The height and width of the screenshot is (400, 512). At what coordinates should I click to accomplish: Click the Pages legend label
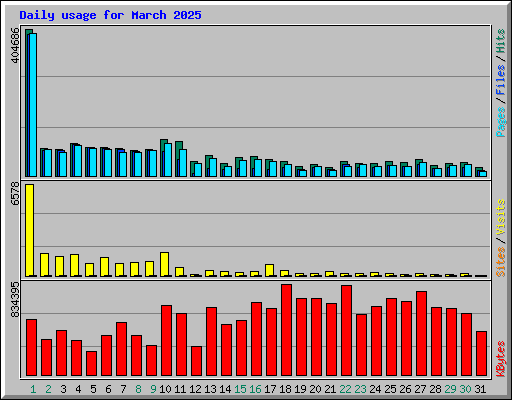501,122
